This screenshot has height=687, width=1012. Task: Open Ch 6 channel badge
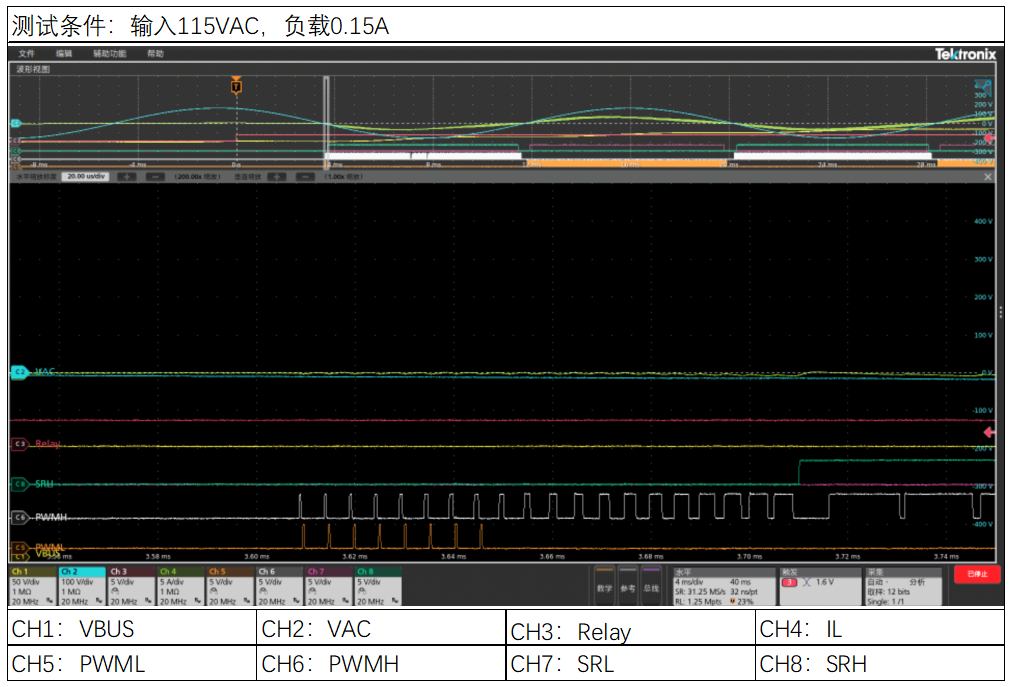coord(279,586)
